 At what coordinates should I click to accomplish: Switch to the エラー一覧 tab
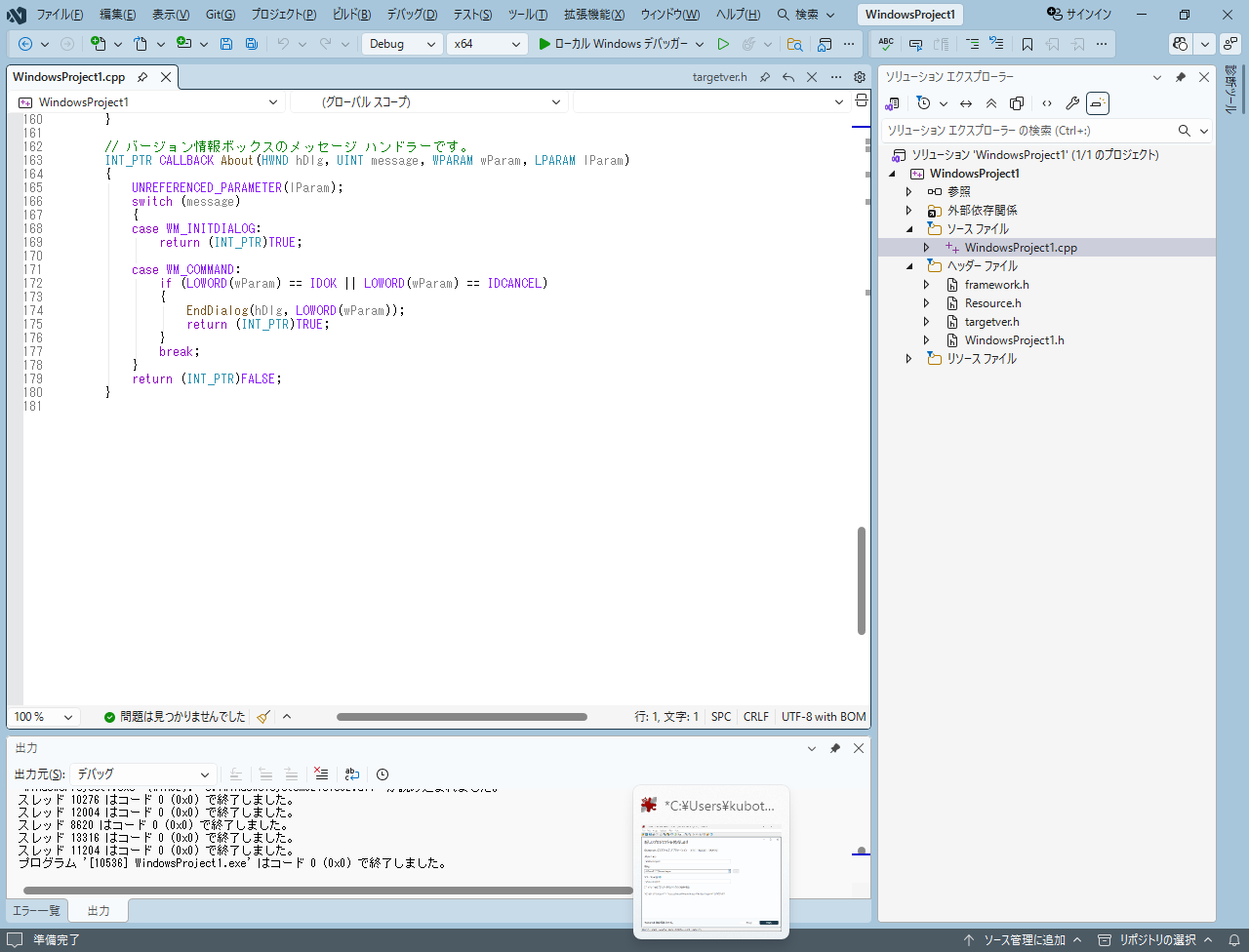36,911
